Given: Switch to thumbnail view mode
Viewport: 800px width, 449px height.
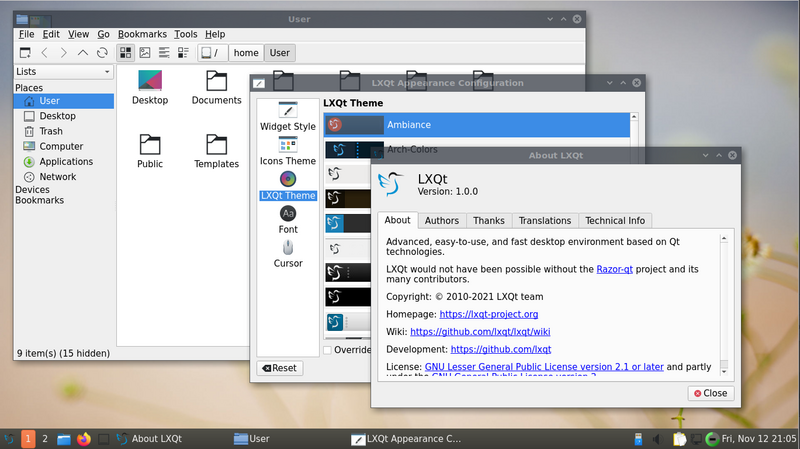Looking at the screenshot, I should tap(145, 52).
